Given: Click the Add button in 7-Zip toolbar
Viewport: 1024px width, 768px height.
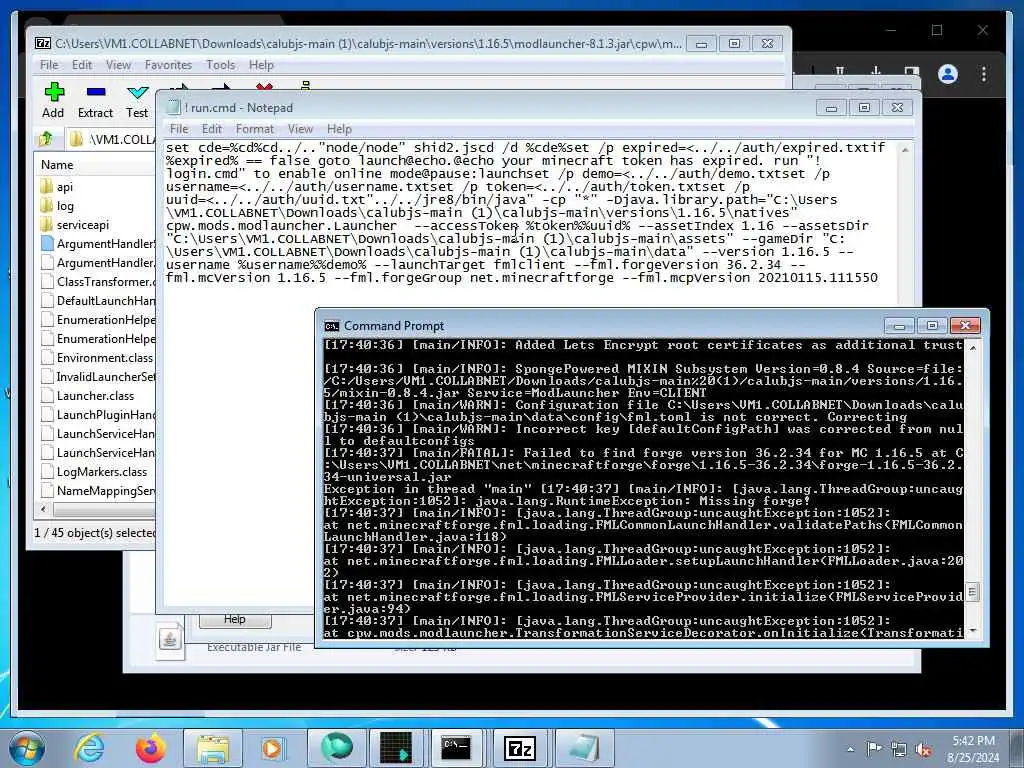Looking at the screenshot, I should click(54, 101).
